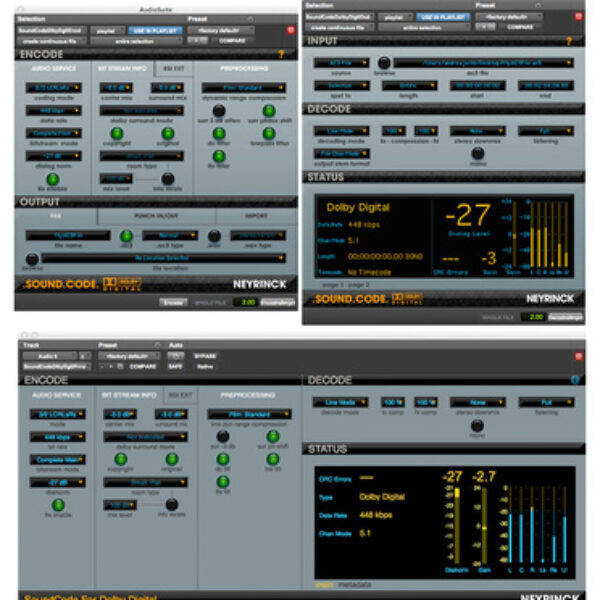This screenshot has width=600, height=600.
Task: Open dialog norm dropdown in top encoder window
Action: click(54, 156)
